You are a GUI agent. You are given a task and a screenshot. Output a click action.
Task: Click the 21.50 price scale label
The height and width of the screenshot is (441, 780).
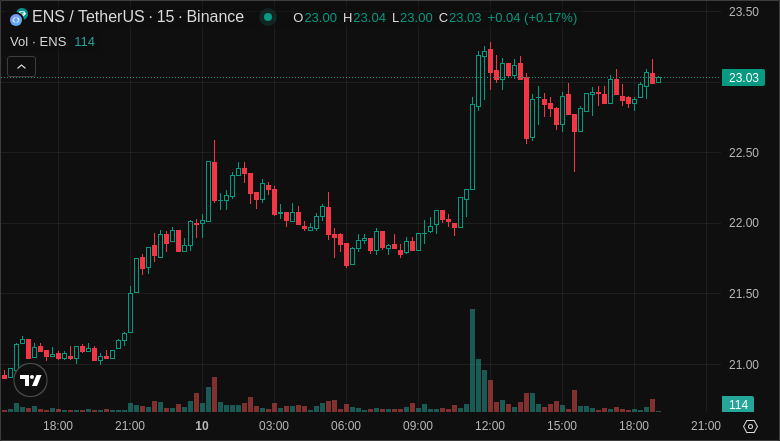[744, 294]
